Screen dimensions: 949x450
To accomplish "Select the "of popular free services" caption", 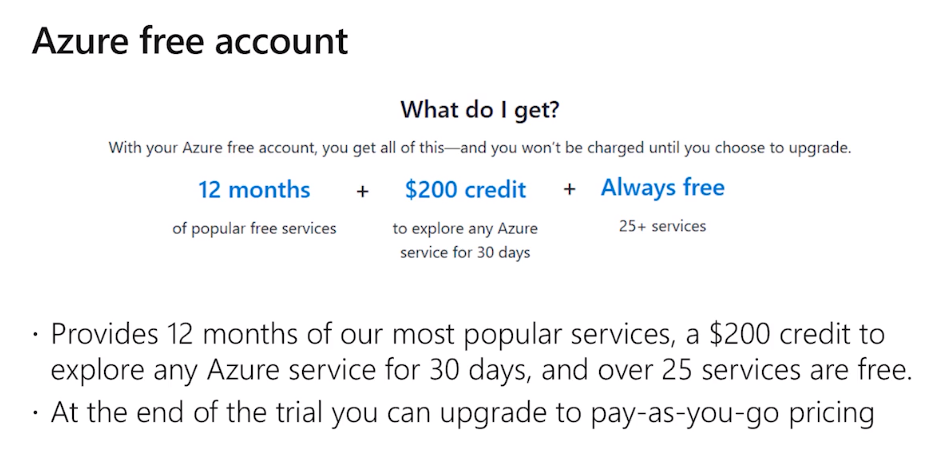I will [254, 229].
